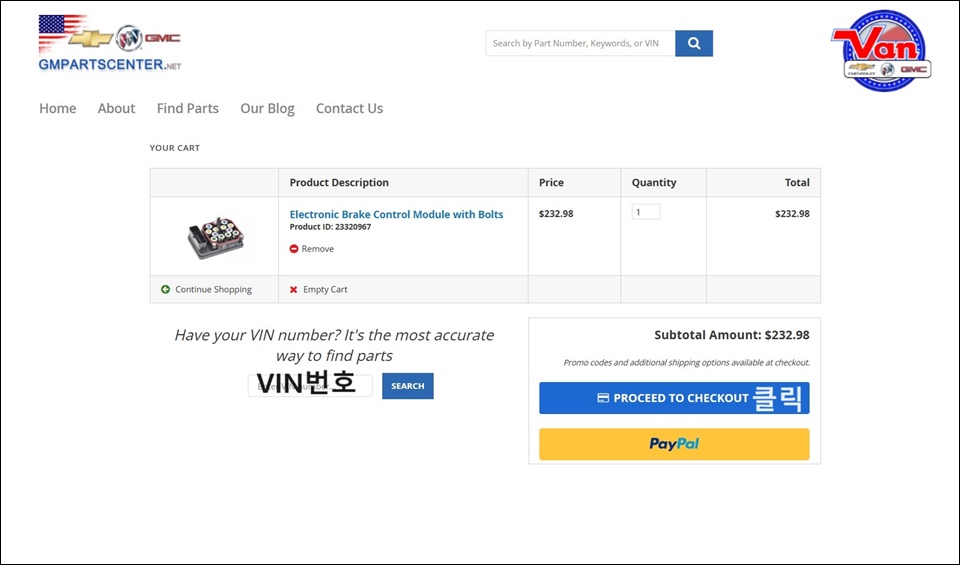Click PROCEED TO CHECKOUT button
Viewport: 960px width, 565px height.
[674, 398]
